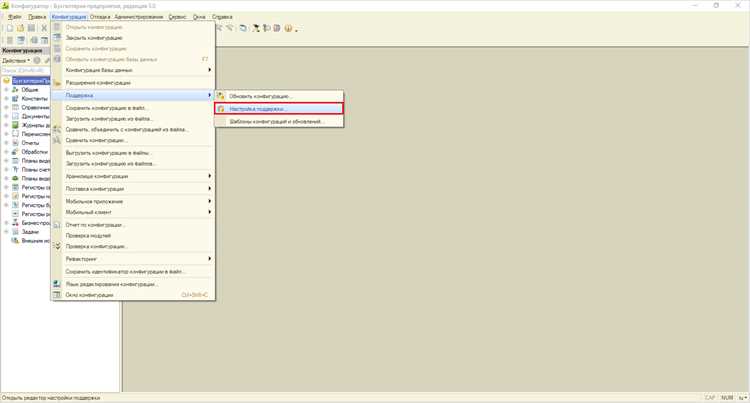This screenshot has width=750, height=403.
Task: Open the toolbar options arrow after Help icon
Action: click(296, 30)
